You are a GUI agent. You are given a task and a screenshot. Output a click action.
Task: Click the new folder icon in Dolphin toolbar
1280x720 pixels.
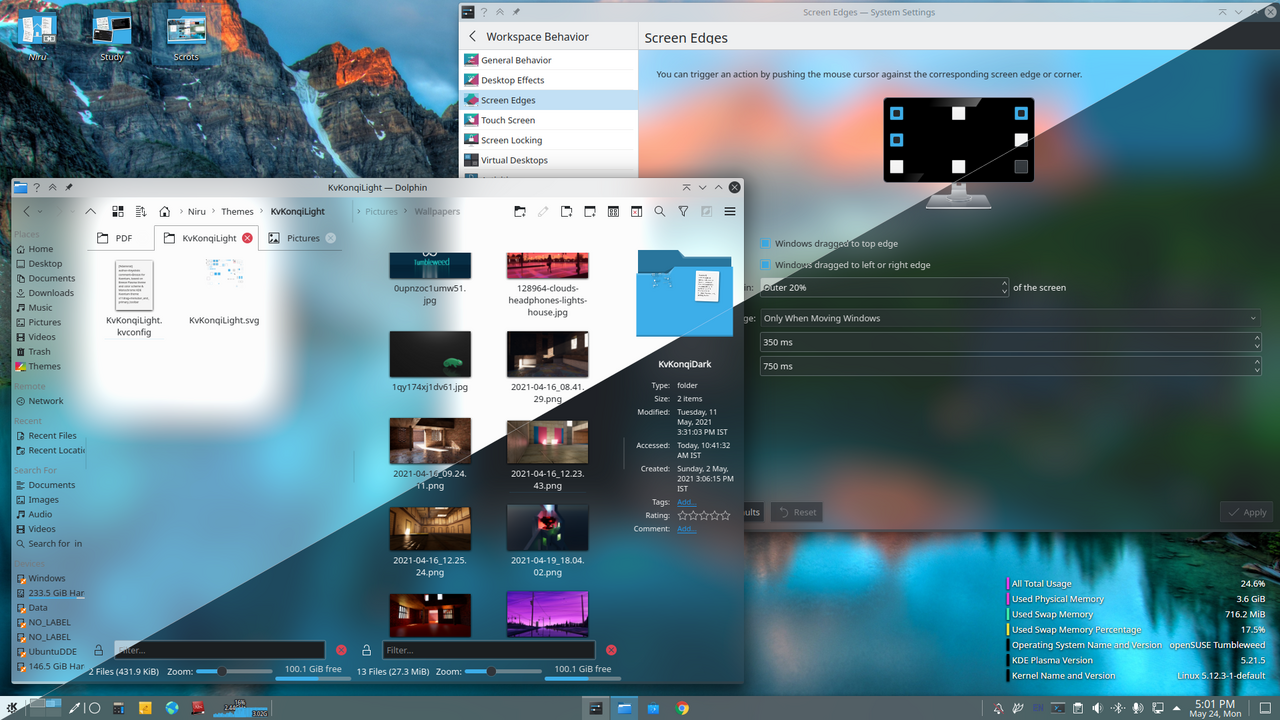(520, 212)
